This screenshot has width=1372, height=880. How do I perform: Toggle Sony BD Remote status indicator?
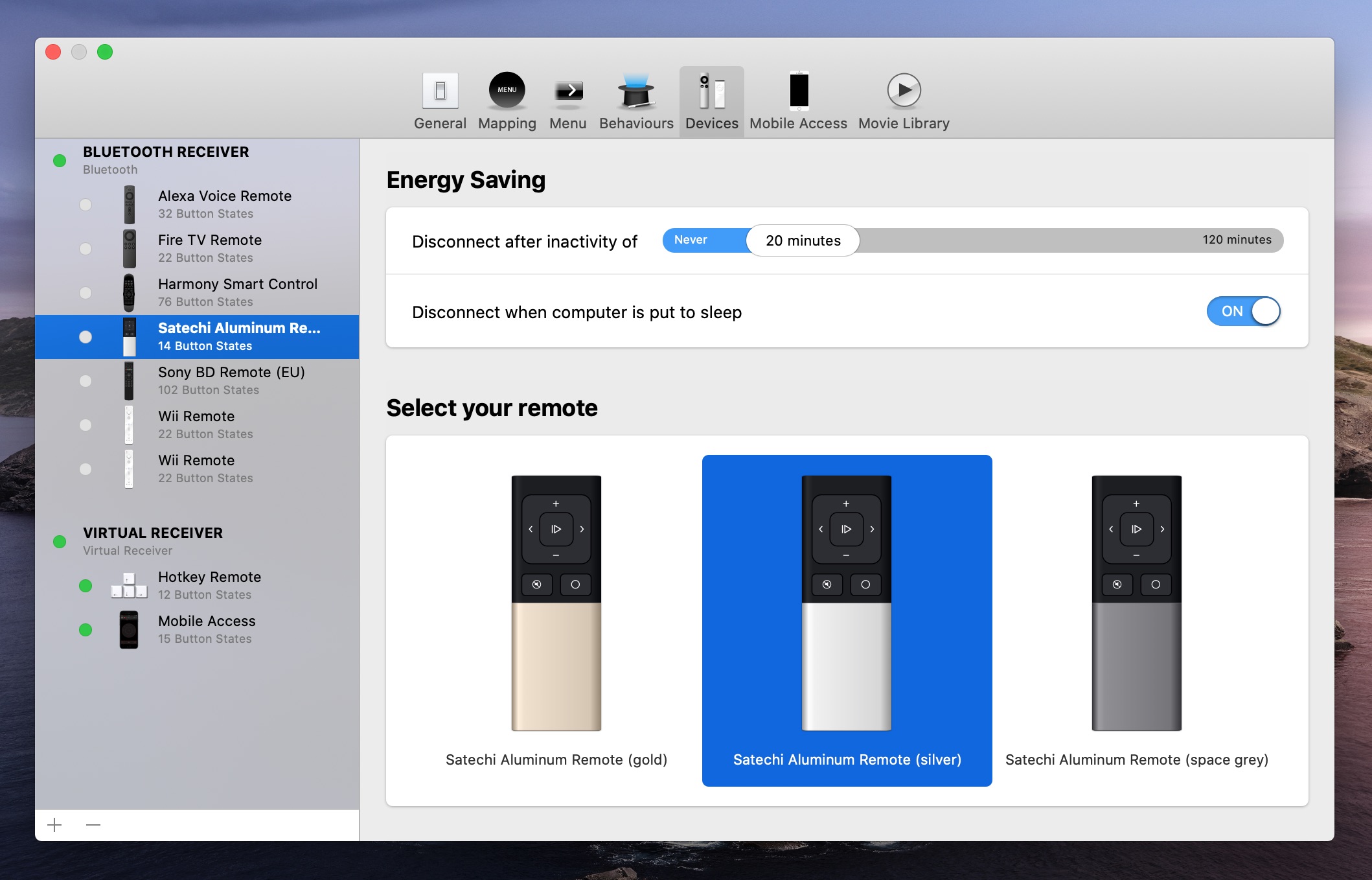click(x=86, y=381)
